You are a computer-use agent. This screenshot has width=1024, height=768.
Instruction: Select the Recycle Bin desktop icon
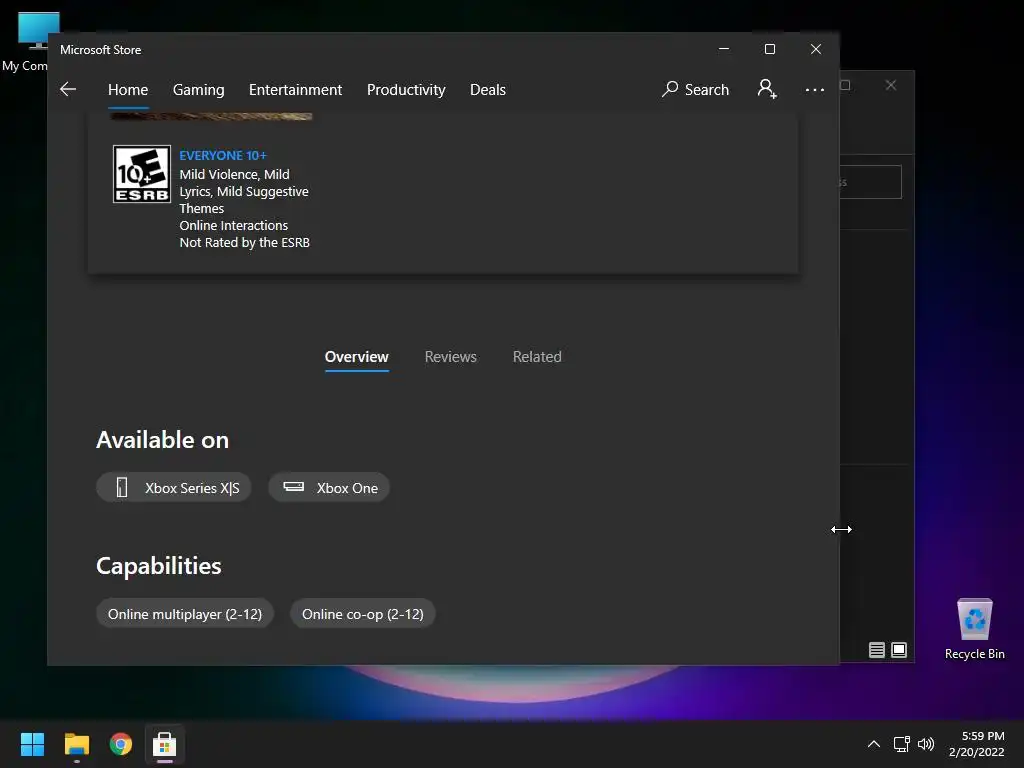point(974,630)
